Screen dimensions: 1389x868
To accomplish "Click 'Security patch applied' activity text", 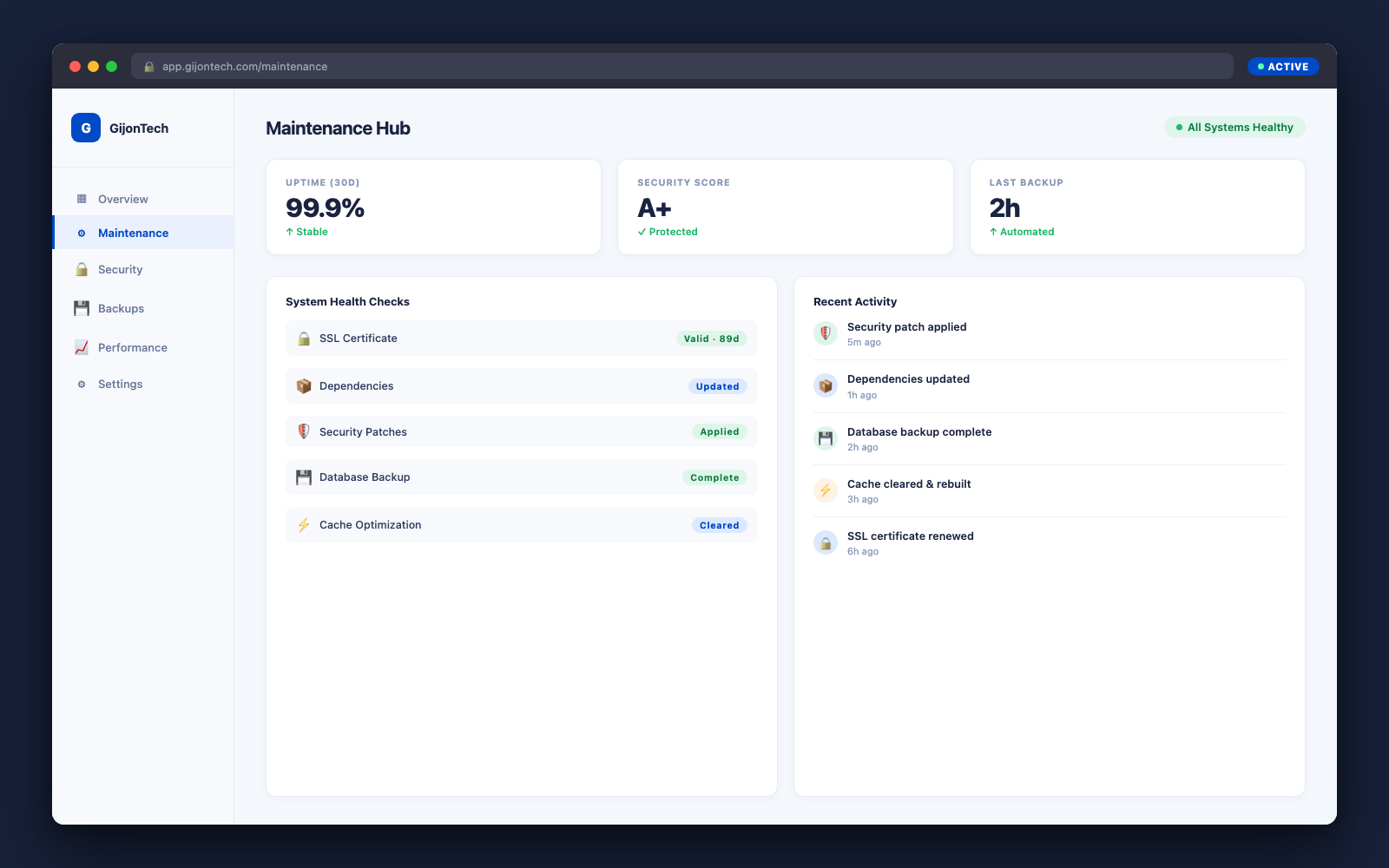I will (x=906, y=327).
